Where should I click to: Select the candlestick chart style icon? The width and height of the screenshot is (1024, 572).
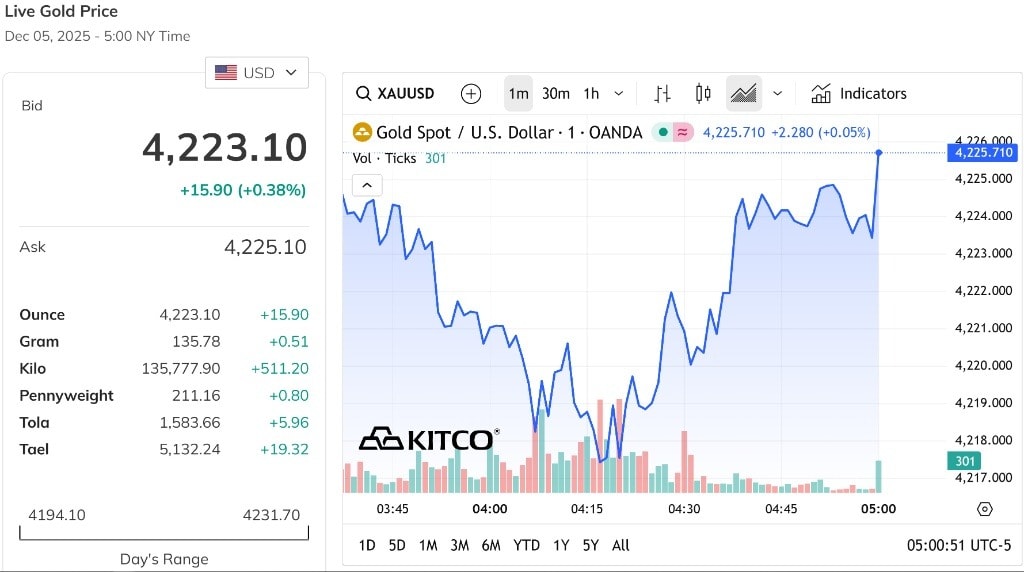pos(703,94)
